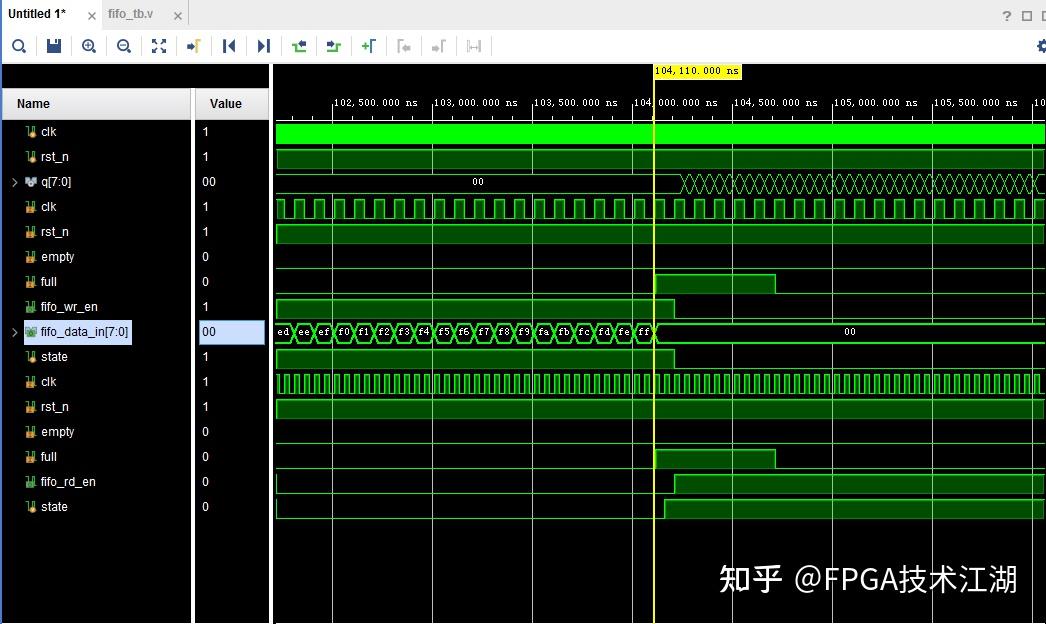Select the clk signal name

[48, 131]
